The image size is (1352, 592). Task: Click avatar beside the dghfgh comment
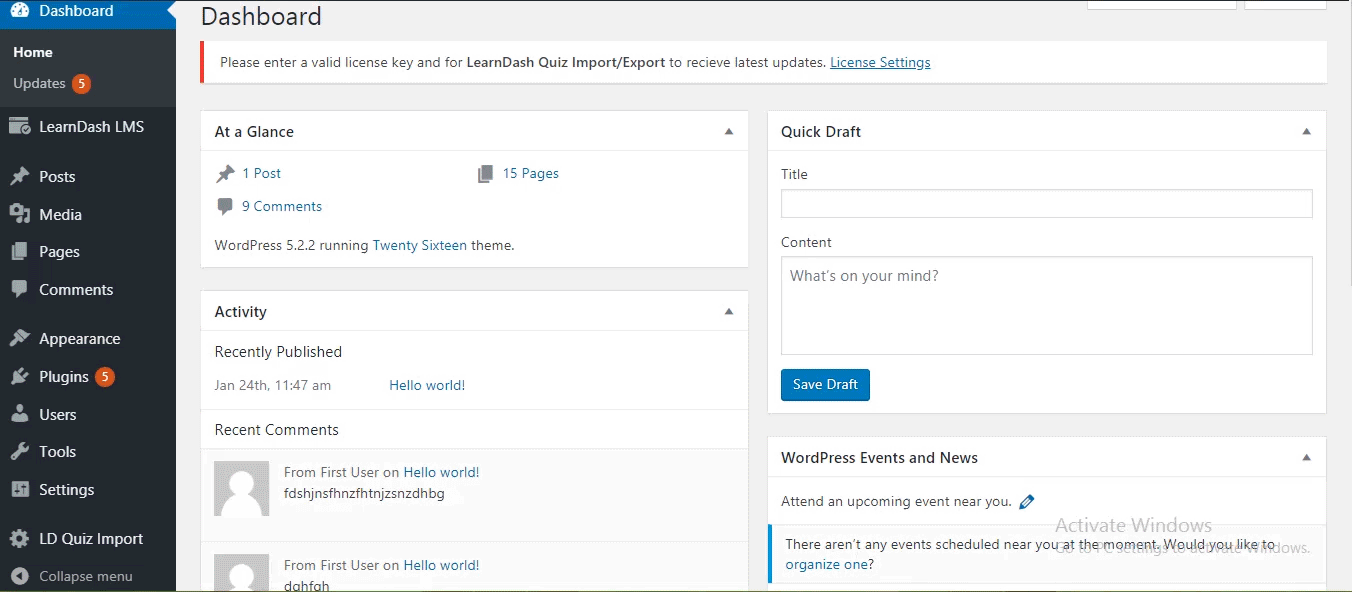[x=242, y=573]
